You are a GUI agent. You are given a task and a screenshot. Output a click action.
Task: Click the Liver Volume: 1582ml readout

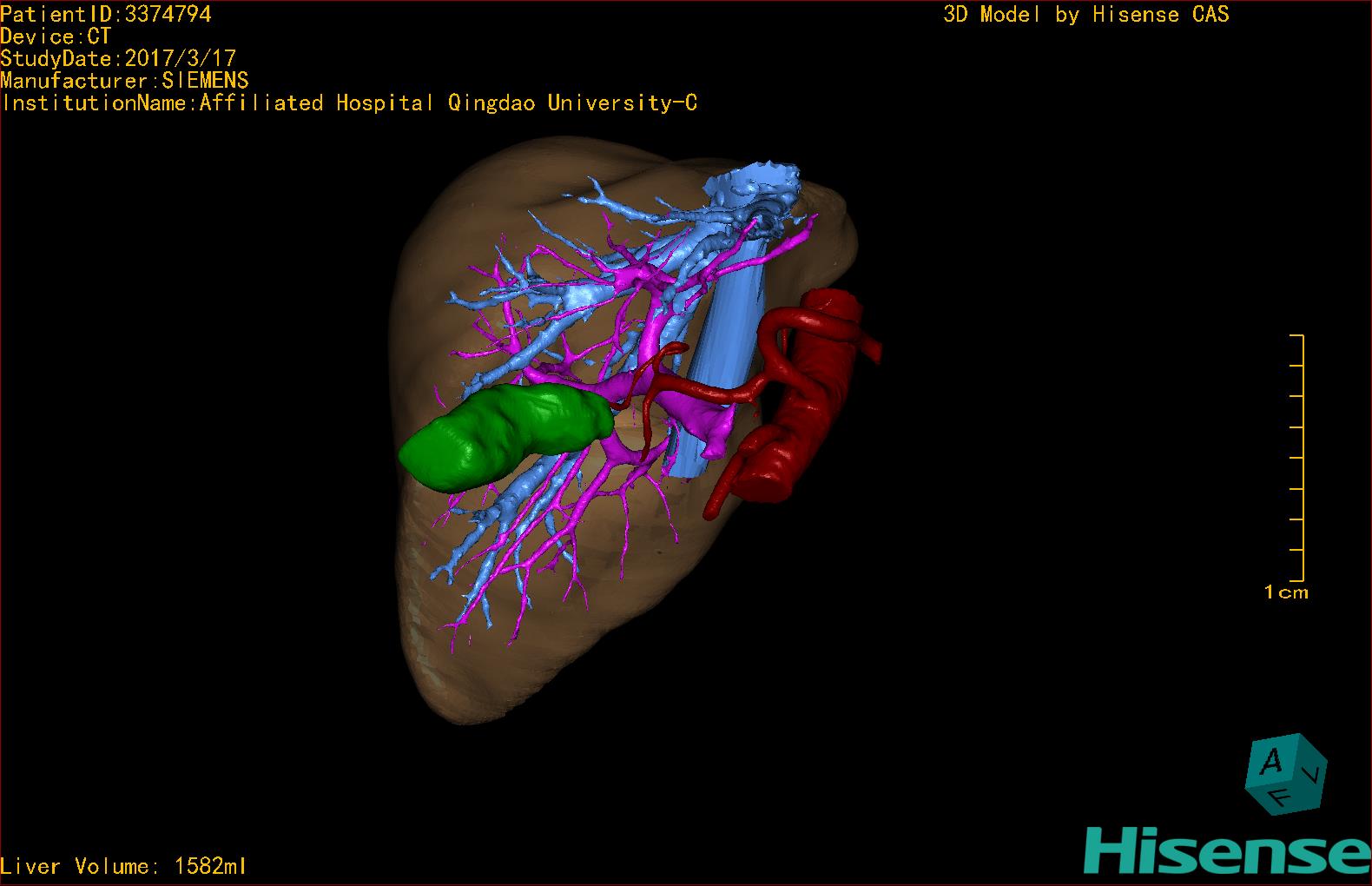(x=123, y=866)
